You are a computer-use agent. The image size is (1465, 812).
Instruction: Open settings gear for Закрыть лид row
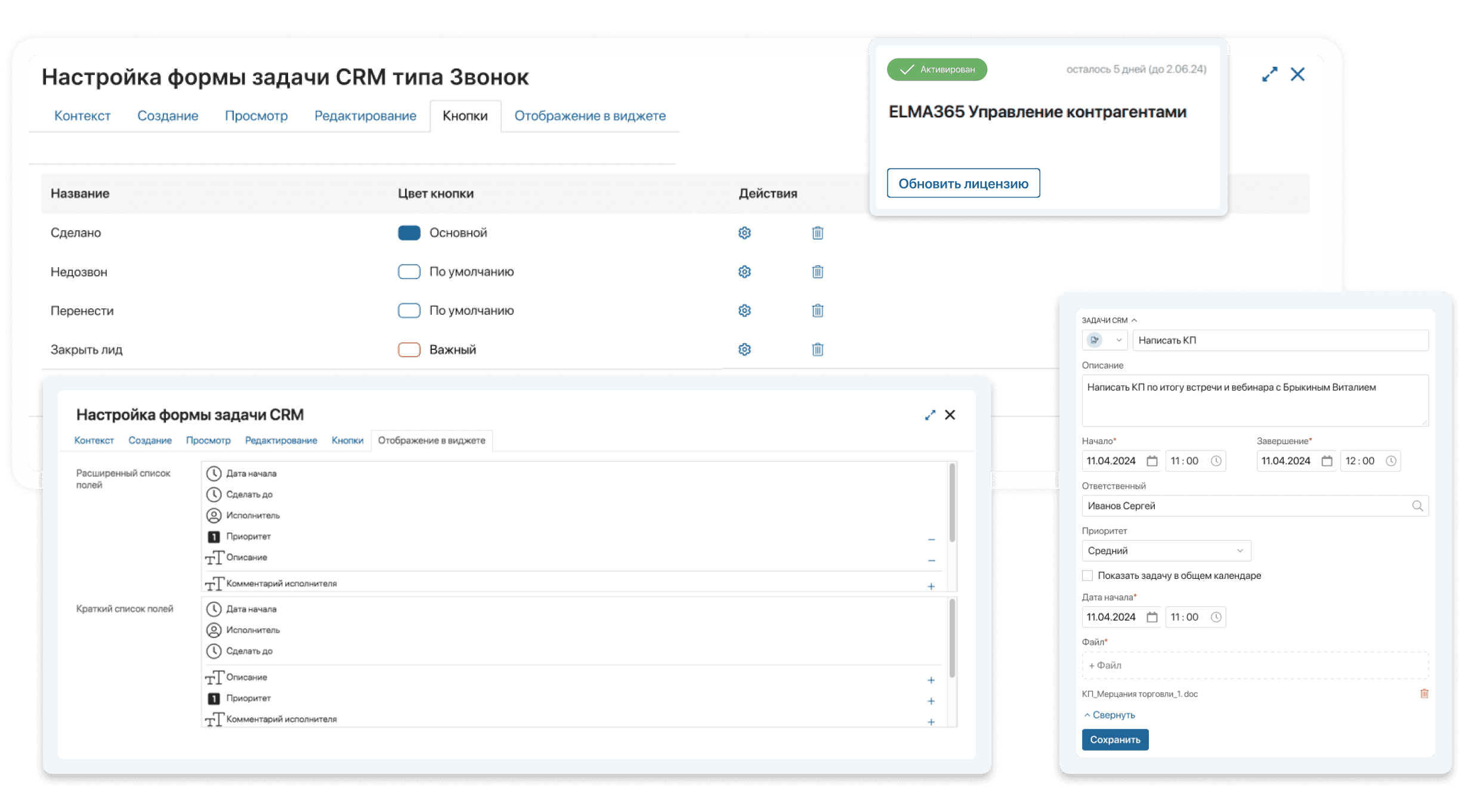coord(744,349)
